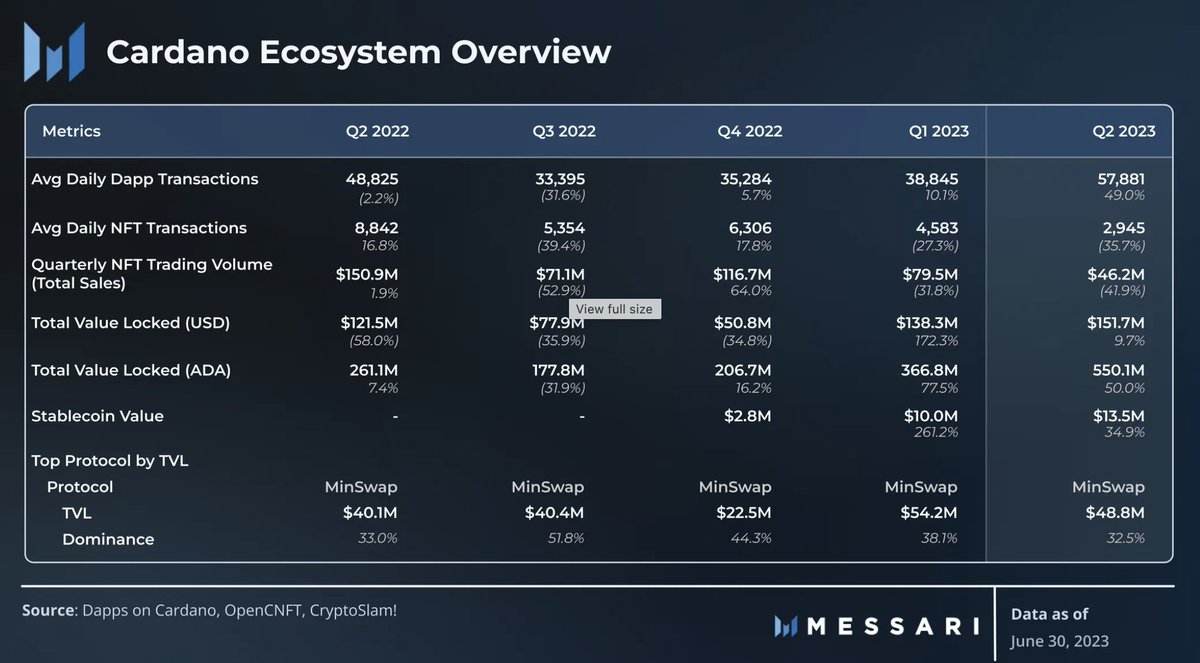Screen dimensions: 1200x663
Task: Click the $151.7M TVL value
Action: click(1117, 323)
